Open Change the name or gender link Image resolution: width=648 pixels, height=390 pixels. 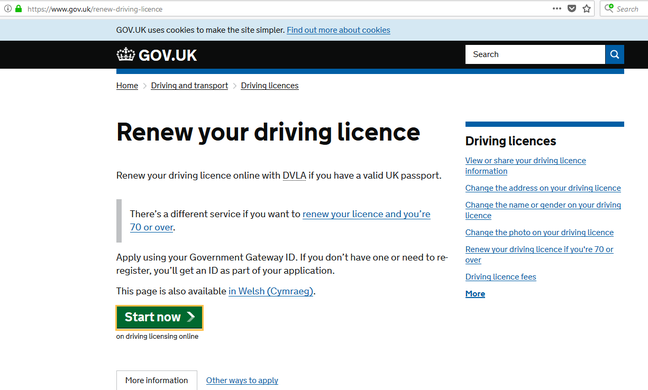tap(543, 210)
